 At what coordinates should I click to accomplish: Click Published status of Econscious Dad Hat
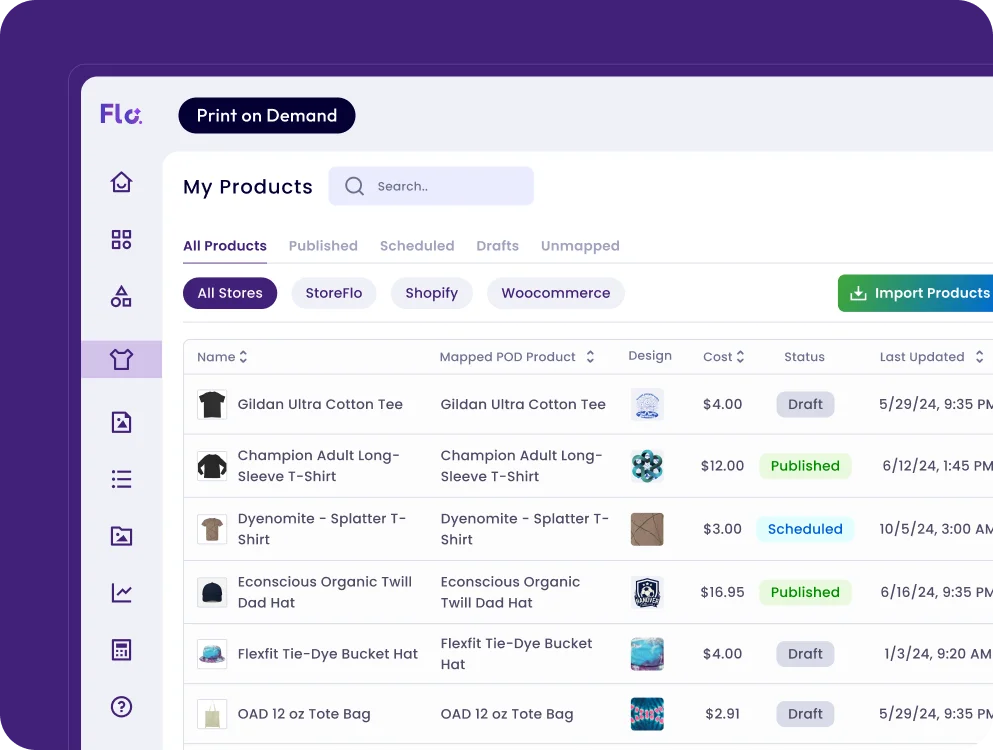pyautogui.click(x=805, y=592)
